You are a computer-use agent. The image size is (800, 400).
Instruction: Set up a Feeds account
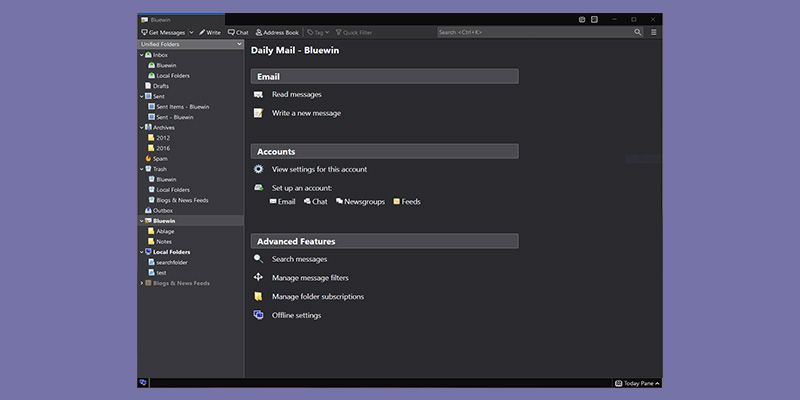tap(407, 202)
